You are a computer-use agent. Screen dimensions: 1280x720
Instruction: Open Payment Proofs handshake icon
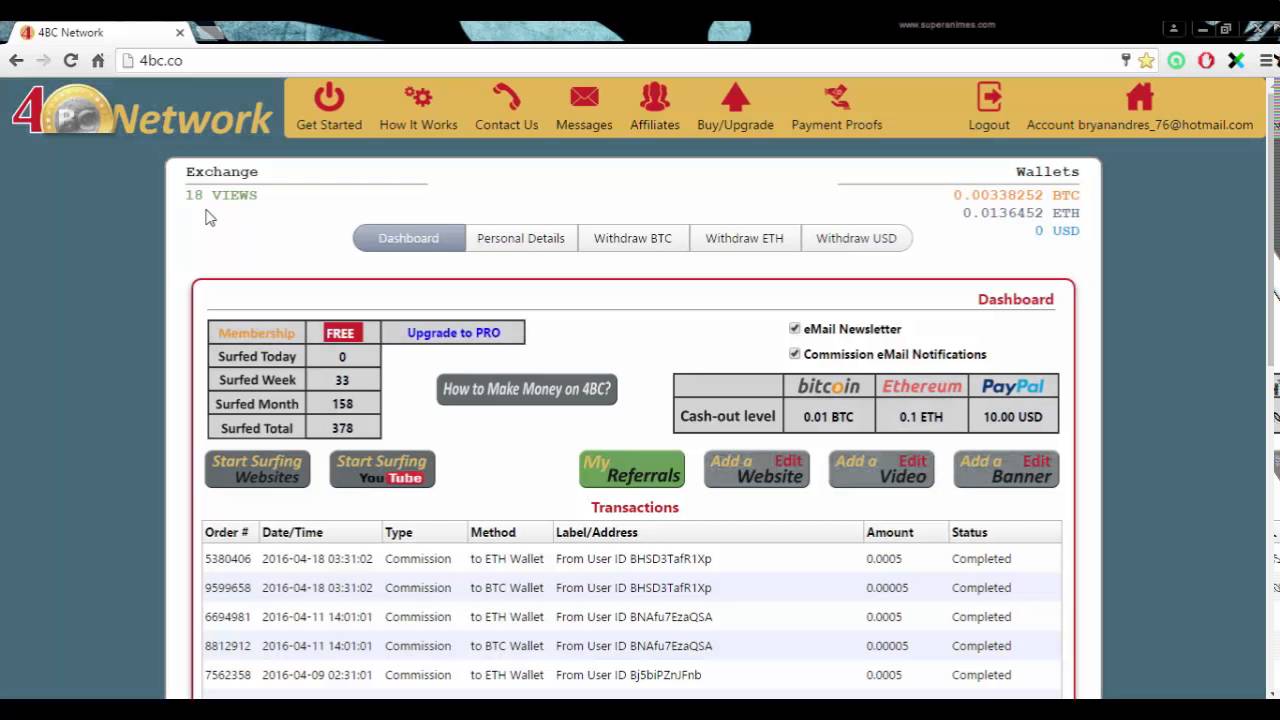(x=836, y=97)
